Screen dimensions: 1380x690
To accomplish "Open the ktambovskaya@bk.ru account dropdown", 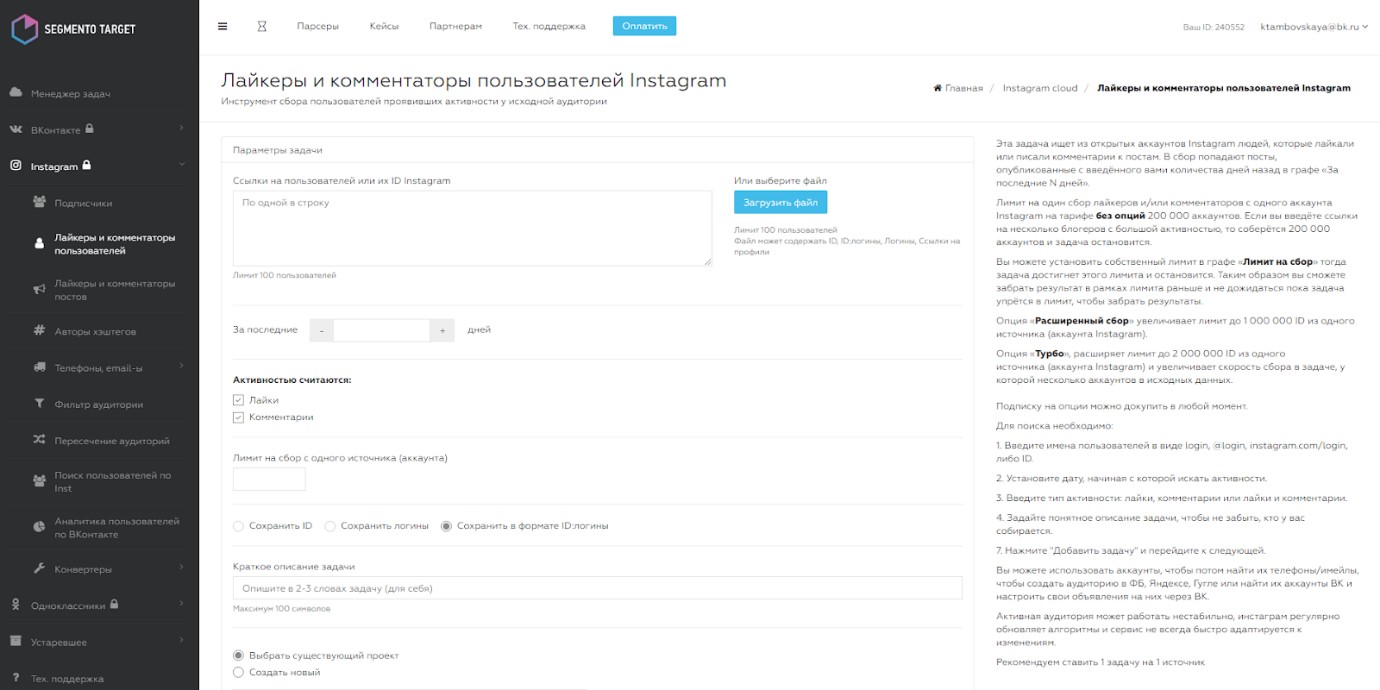I will pos(1314,26).
